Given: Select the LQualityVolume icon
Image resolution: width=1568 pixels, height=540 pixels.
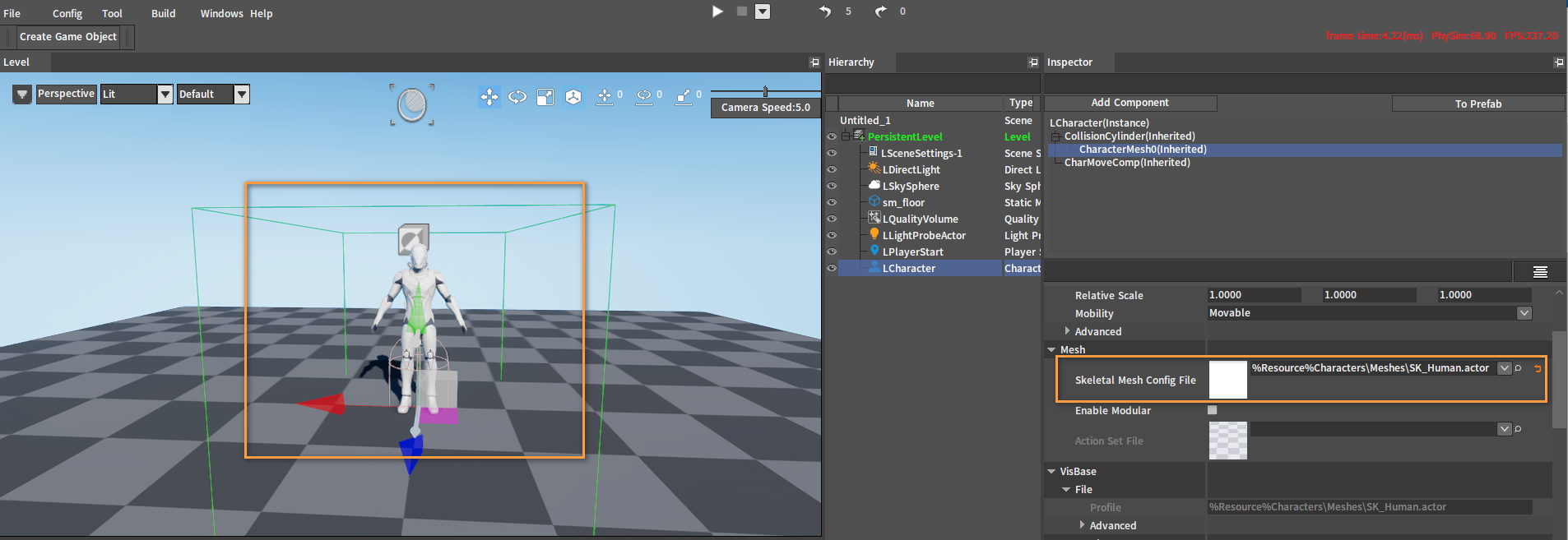Looking at the screenshot, I should coord(874,218).
